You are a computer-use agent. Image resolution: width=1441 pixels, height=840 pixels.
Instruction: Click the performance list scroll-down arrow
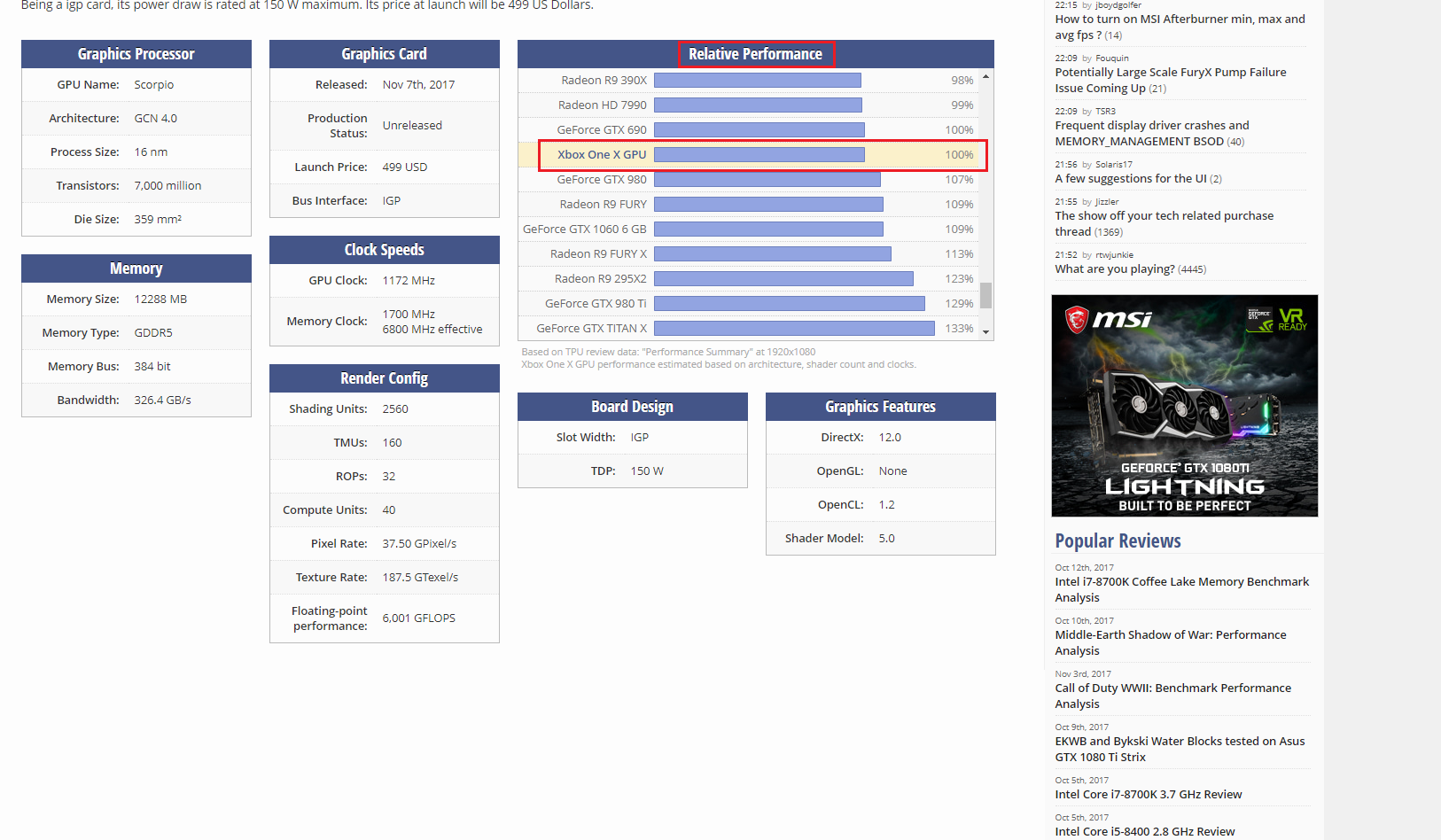[985, 332]
